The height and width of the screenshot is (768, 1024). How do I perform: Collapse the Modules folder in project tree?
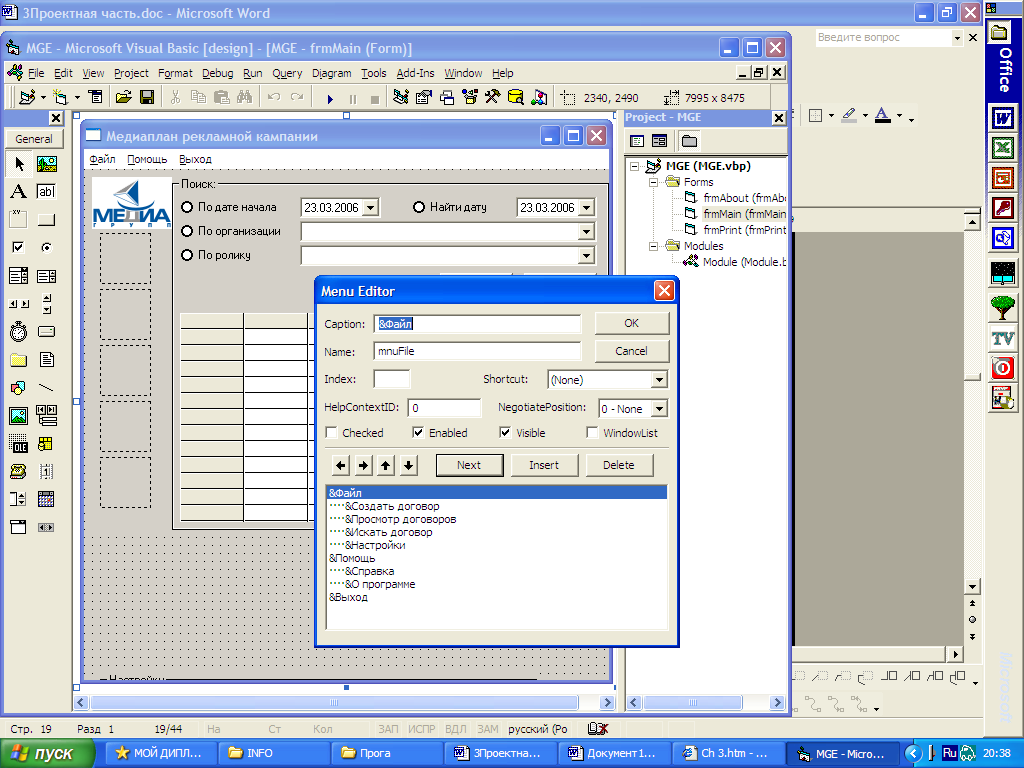pyautogui.click(x=653, y=246)
